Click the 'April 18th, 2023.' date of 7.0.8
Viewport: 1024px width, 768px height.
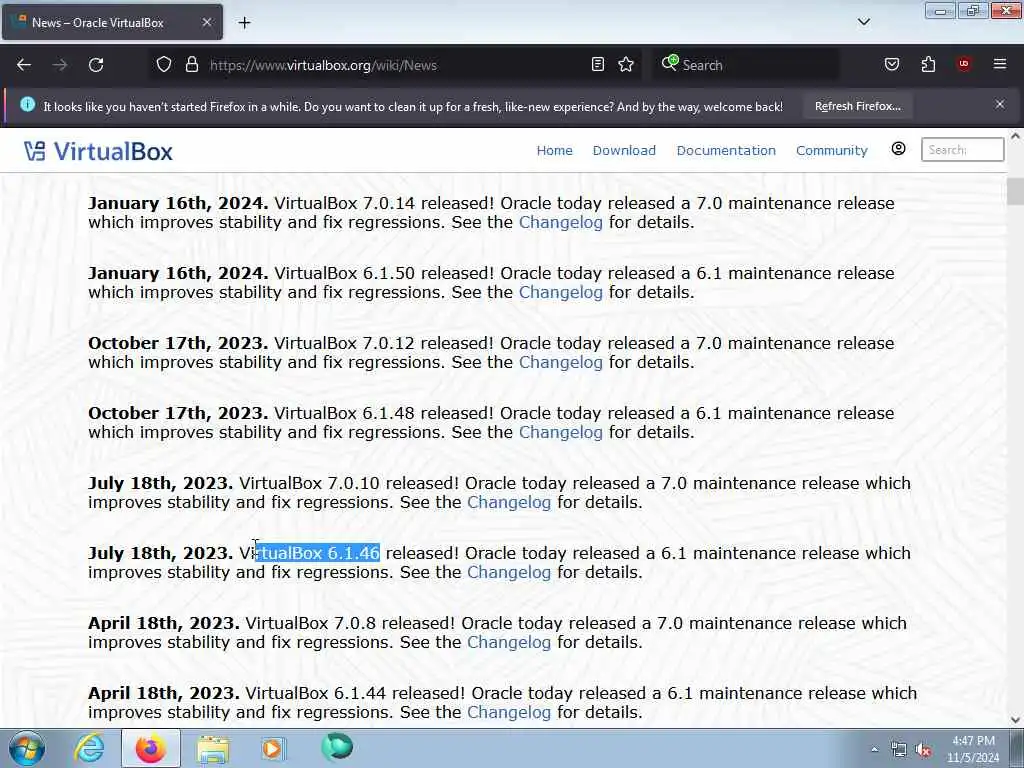coord(163,622)
